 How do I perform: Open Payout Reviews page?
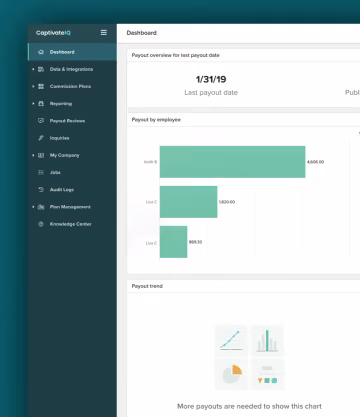click(x=72, y=121)
